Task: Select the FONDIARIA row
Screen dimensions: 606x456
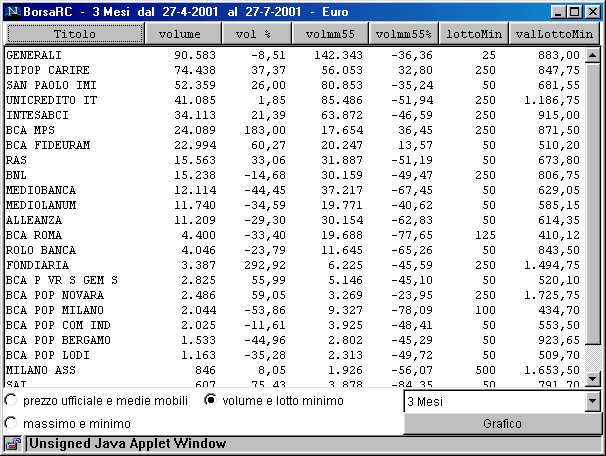Action: (x=293, y=265)
